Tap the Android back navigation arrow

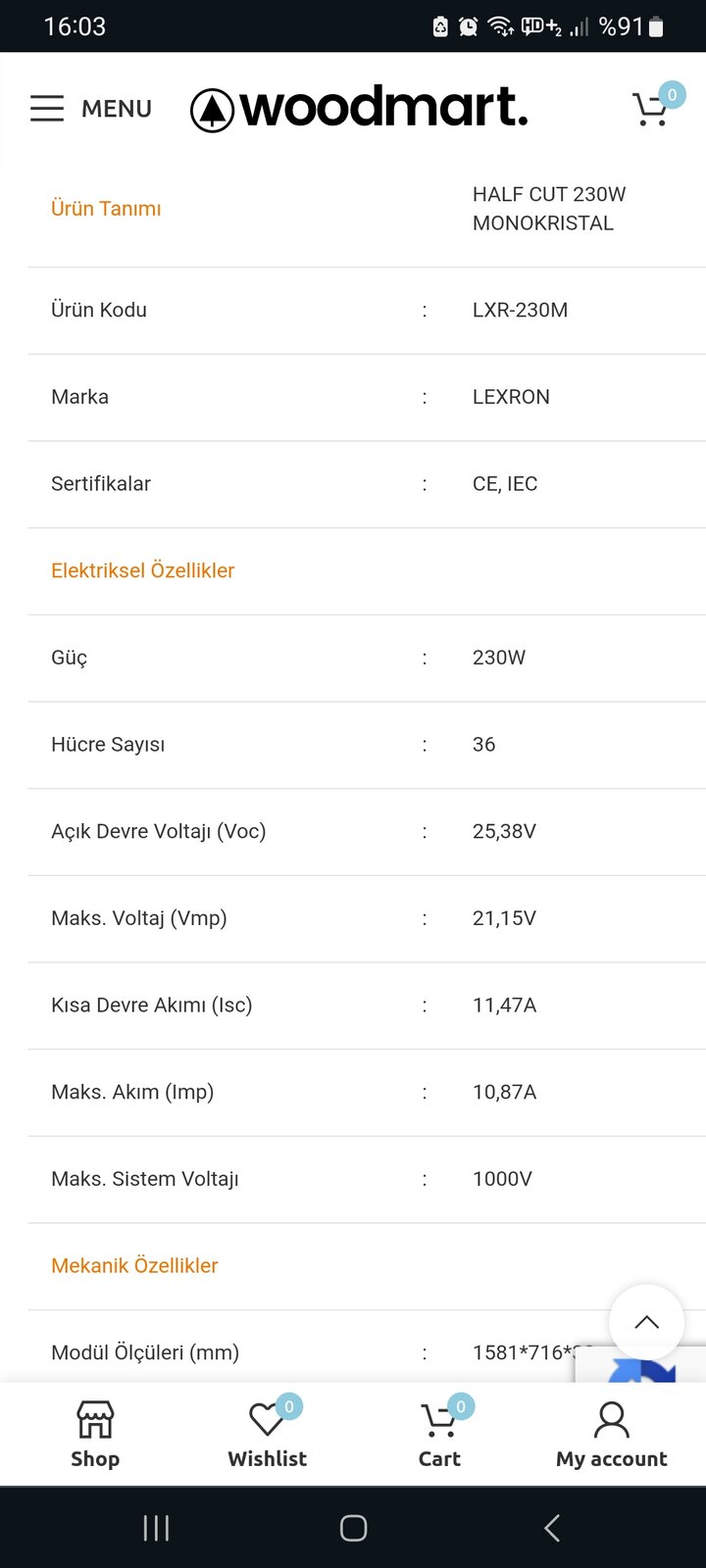point(552,1528)
